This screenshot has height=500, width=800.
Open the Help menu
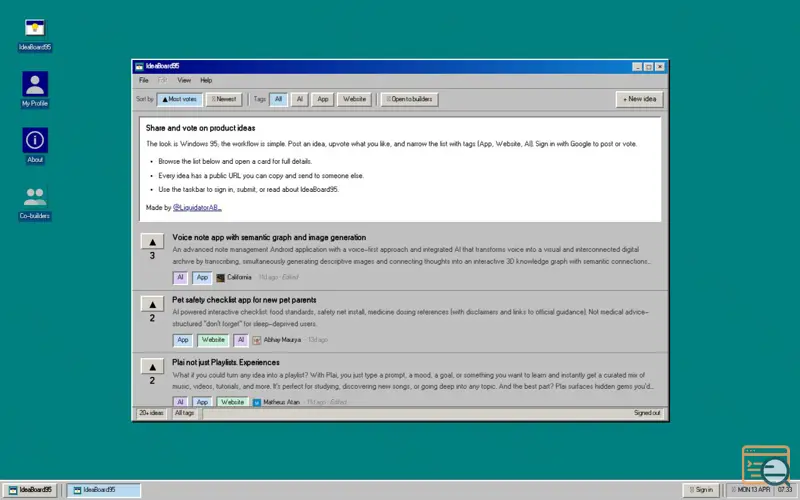click(x=206, y=80)
